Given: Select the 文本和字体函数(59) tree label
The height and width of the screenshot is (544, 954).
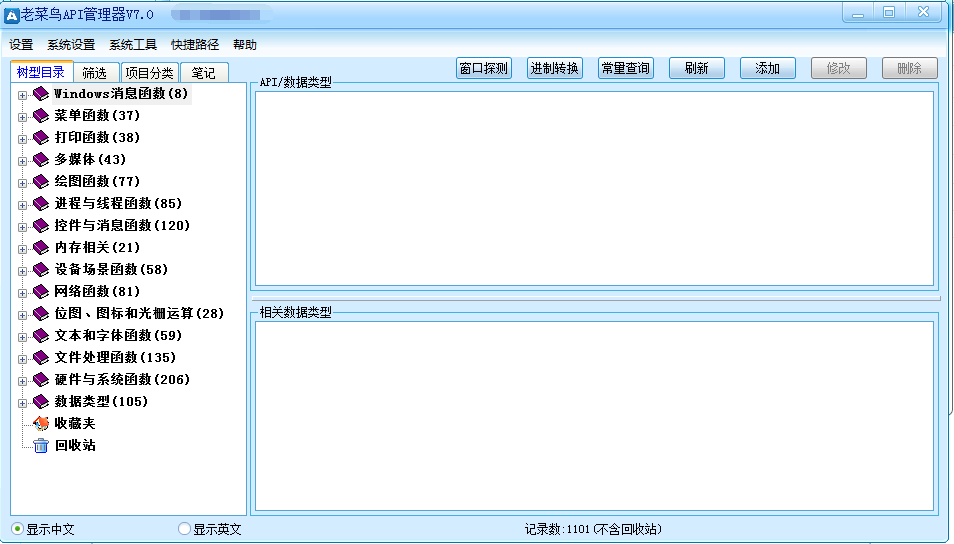Looking at the screenshot, I should click(119, 335).
